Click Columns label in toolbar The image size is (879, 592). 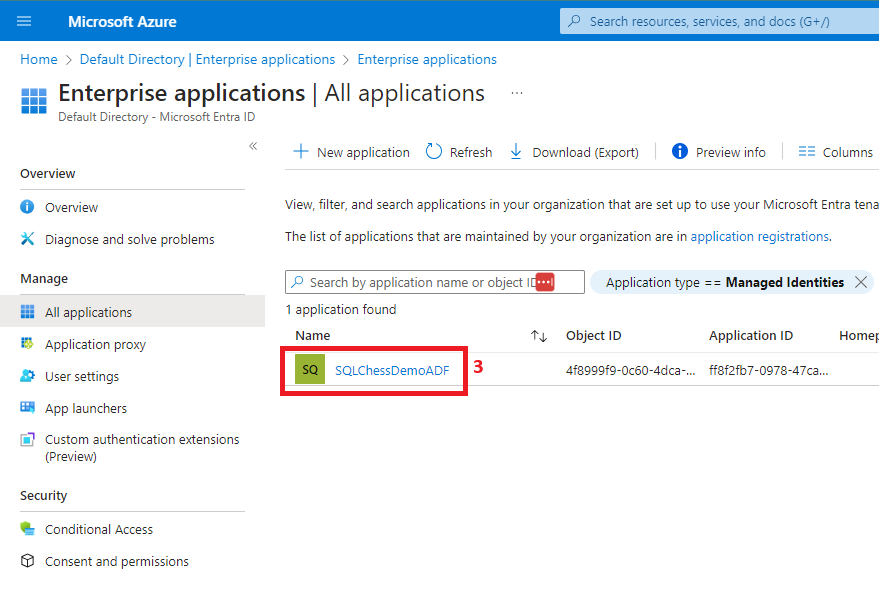coord(848,152)
